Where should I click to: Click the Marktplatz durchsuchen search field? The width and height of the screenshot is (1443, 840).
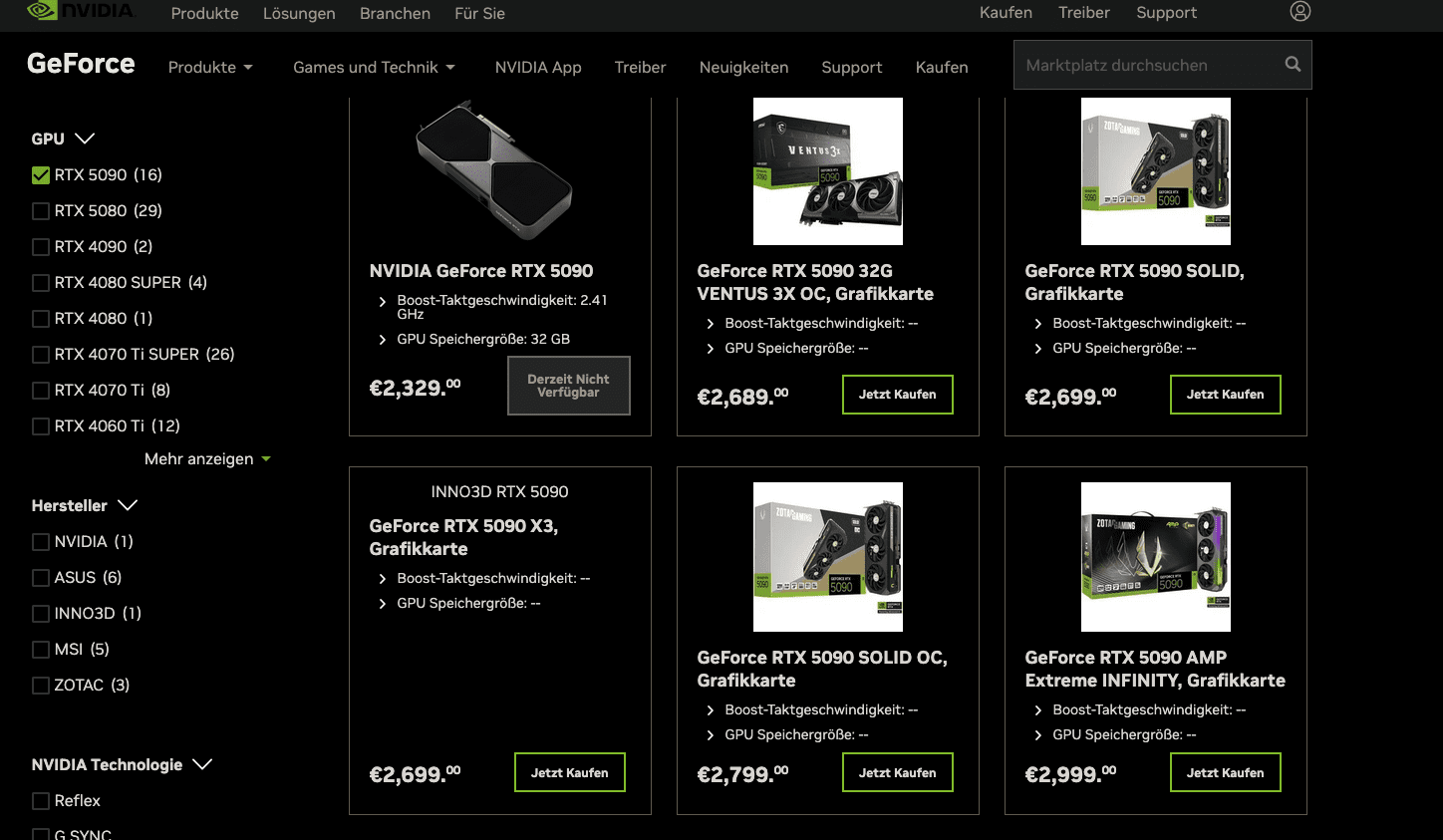point(1146,65)
